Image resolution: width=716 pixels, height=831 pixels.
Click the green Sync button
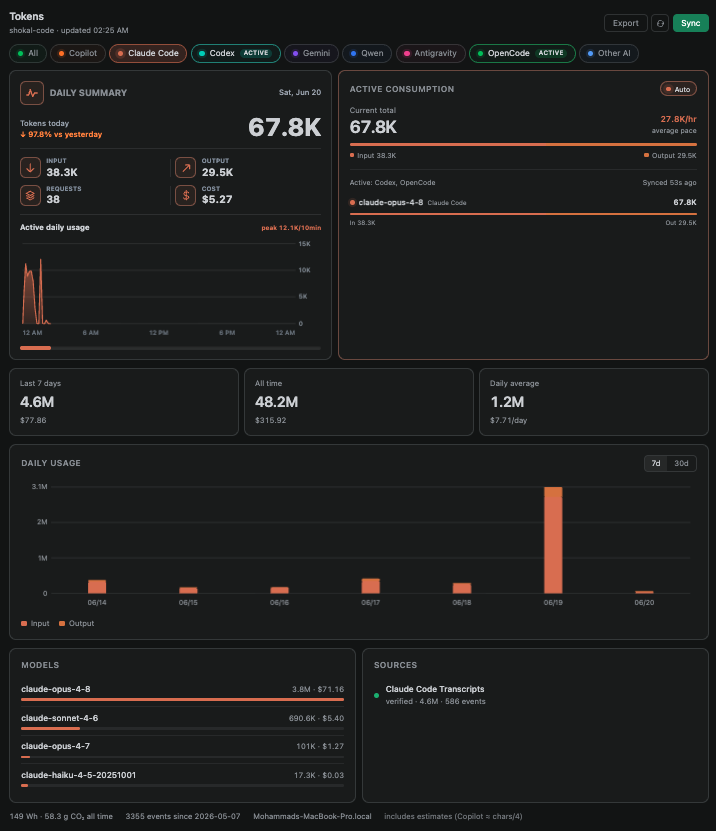[691, 23]
